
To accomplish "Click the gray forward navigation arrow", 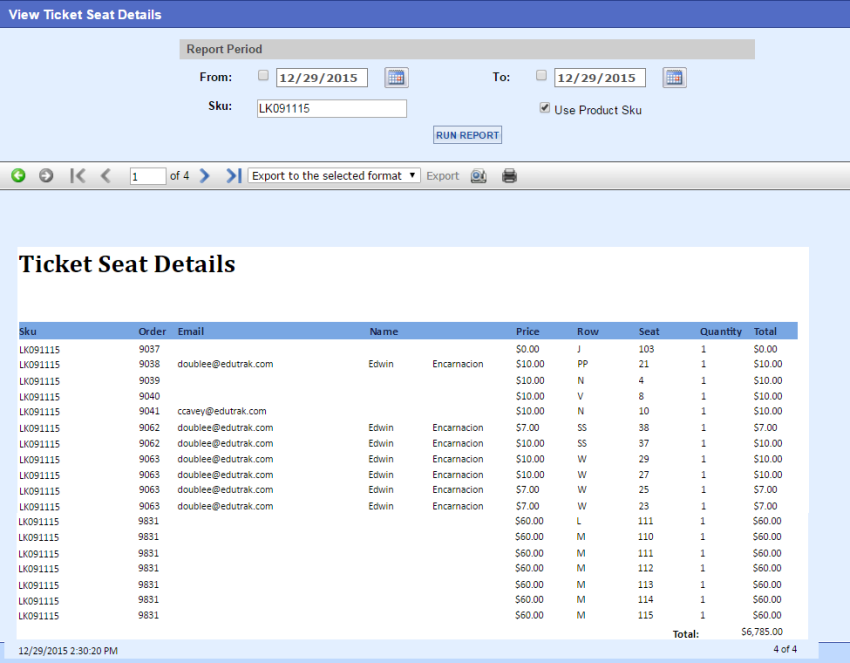I will click(46, 176).
